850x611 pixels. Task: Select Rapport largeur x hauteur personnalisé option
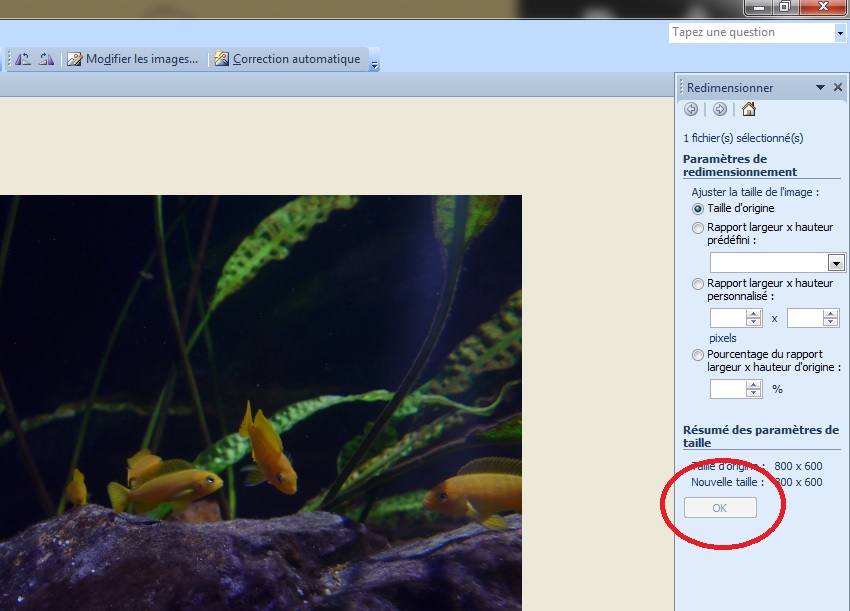click(x=698, y=284)
